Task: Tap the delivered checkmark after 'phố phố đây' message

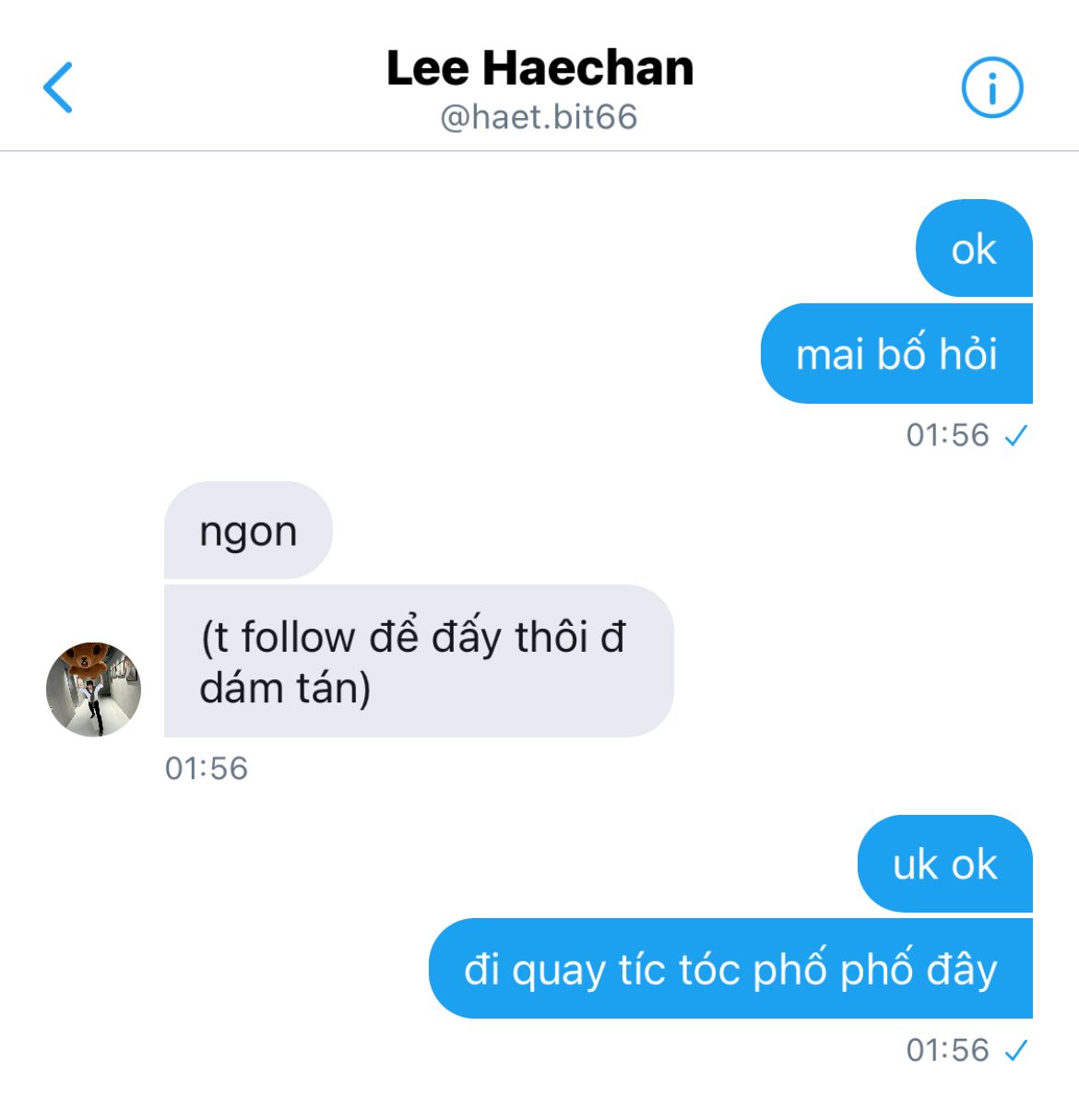Action: 1016,1050
